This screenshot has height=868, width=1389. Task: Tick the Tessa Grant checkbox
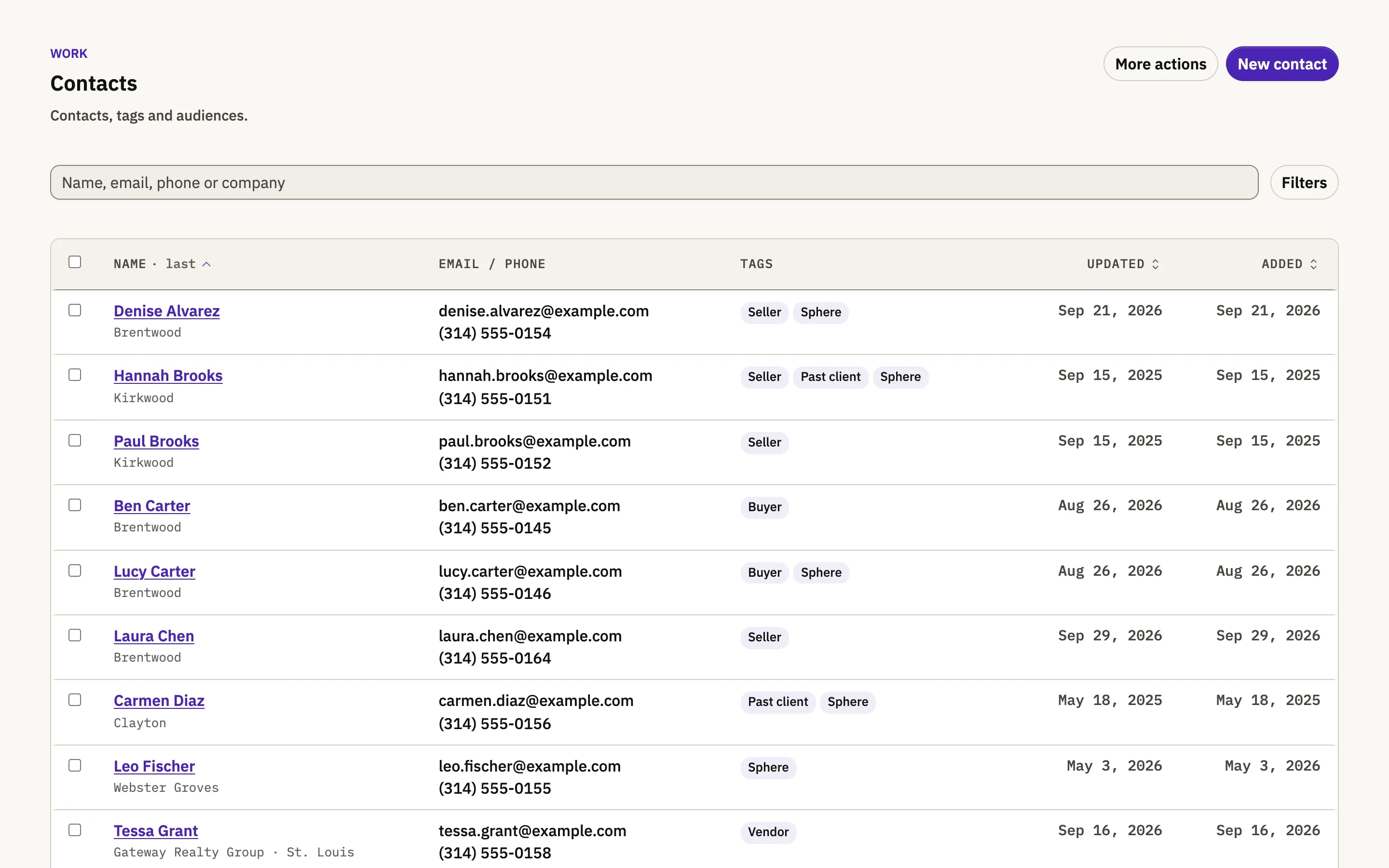click(75, 830)
